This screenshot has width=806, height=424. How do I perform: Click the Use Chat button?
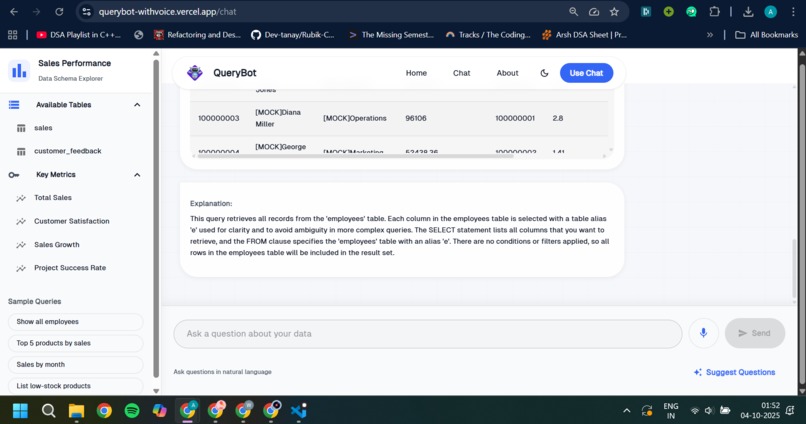click(586, 73)
